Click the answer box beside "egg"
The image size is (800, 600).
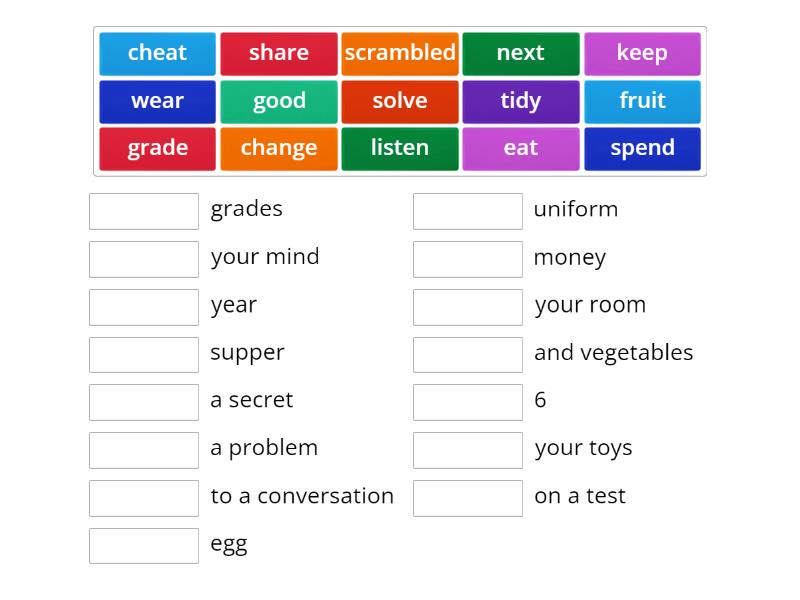[144, 545]
